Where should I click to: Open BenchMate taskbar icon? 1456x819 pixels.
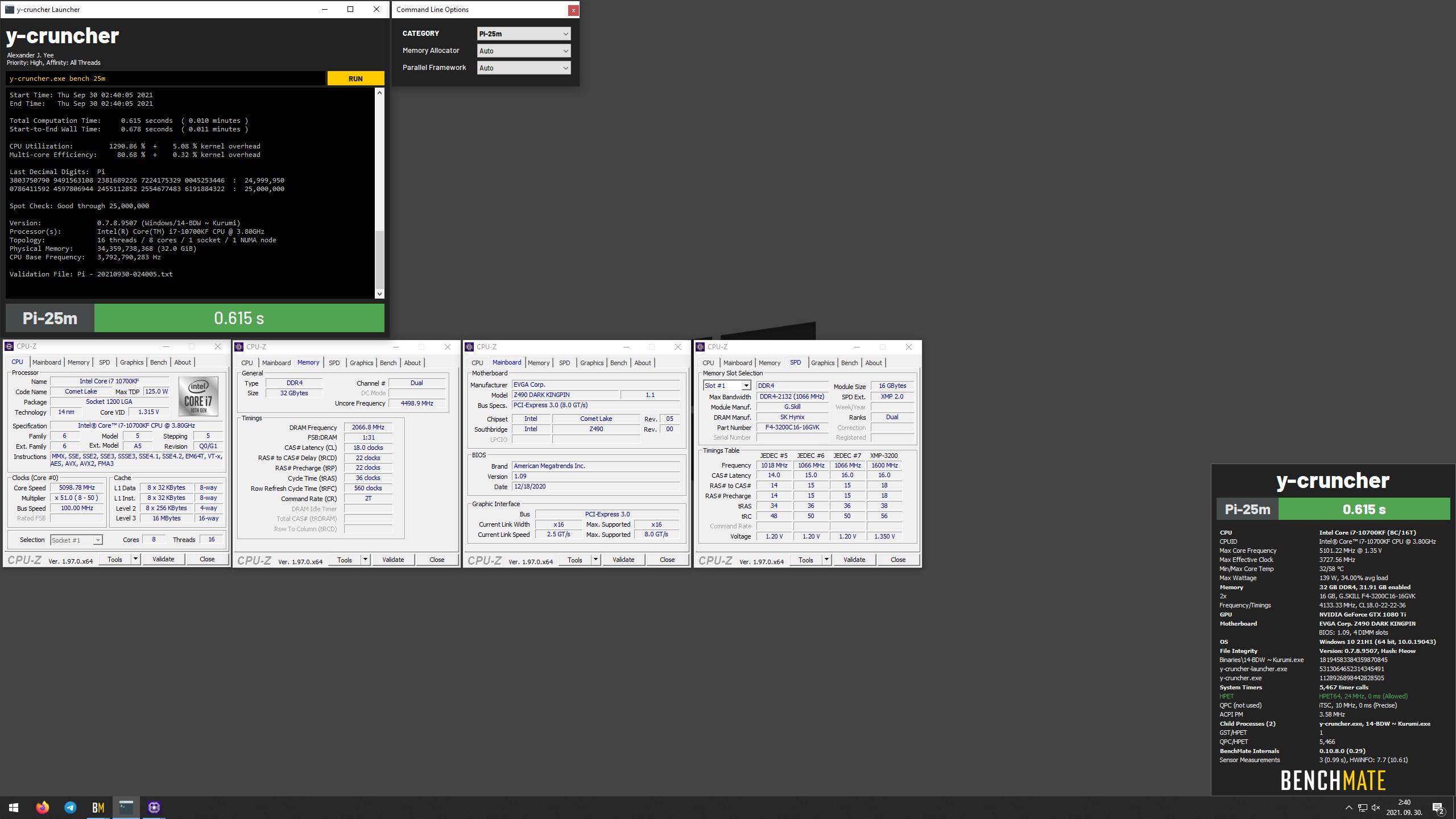pos(98,808)
